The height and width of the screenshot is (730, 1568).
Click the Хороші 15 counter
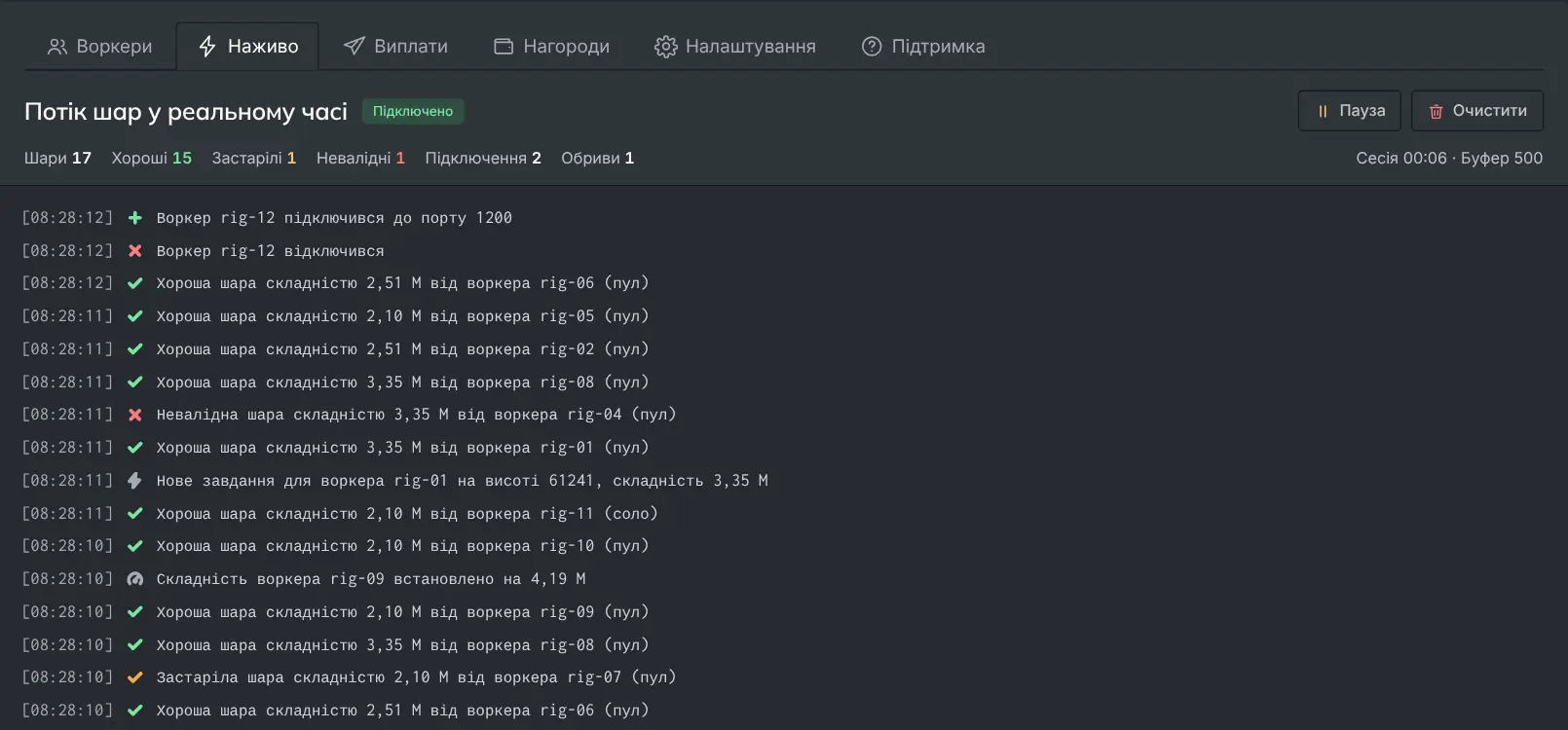152,158
